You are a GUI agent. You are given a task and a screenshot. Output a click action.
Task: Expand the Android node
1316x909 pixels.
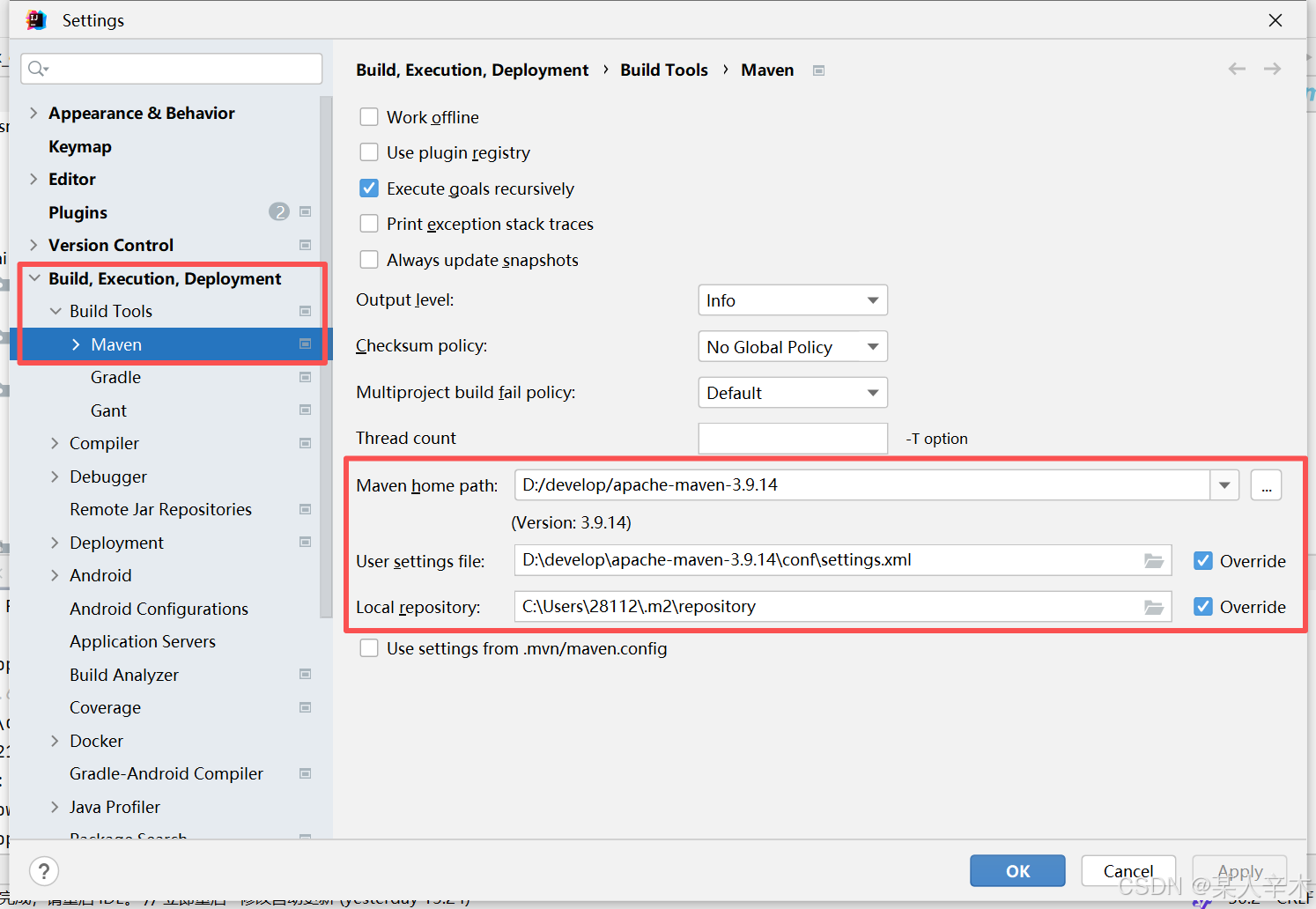coord(55,575)
